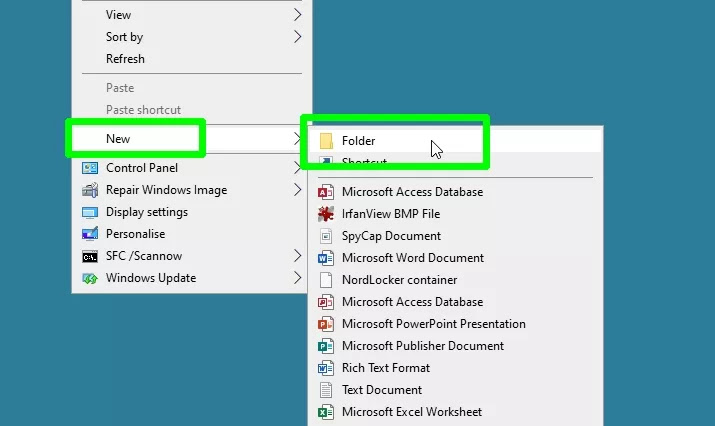Create a Microsoft Publisher Document
Viewport: 715px width, 426px height.
[455, 346]
